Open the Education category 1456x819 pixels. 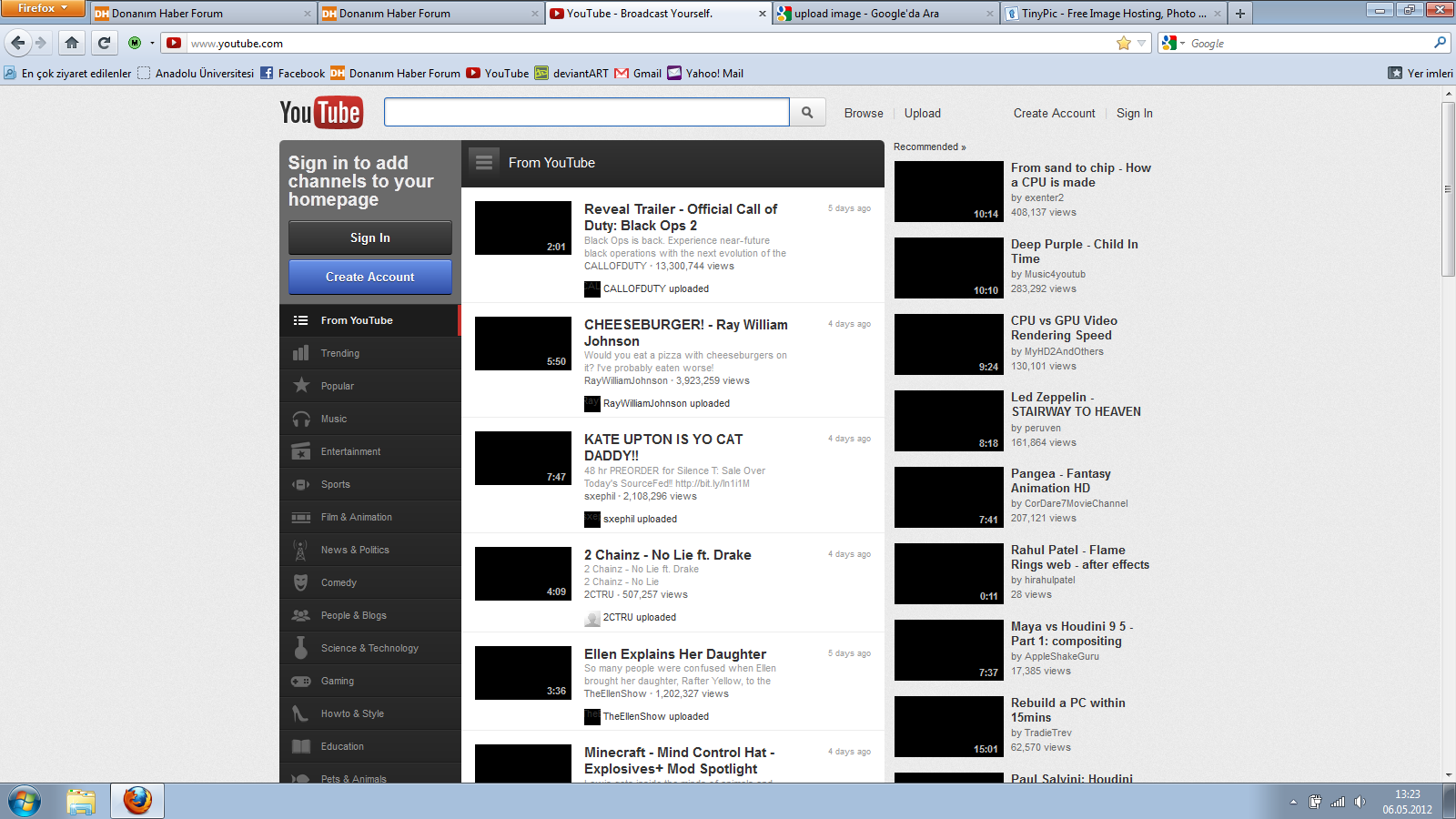pos(369,746)
